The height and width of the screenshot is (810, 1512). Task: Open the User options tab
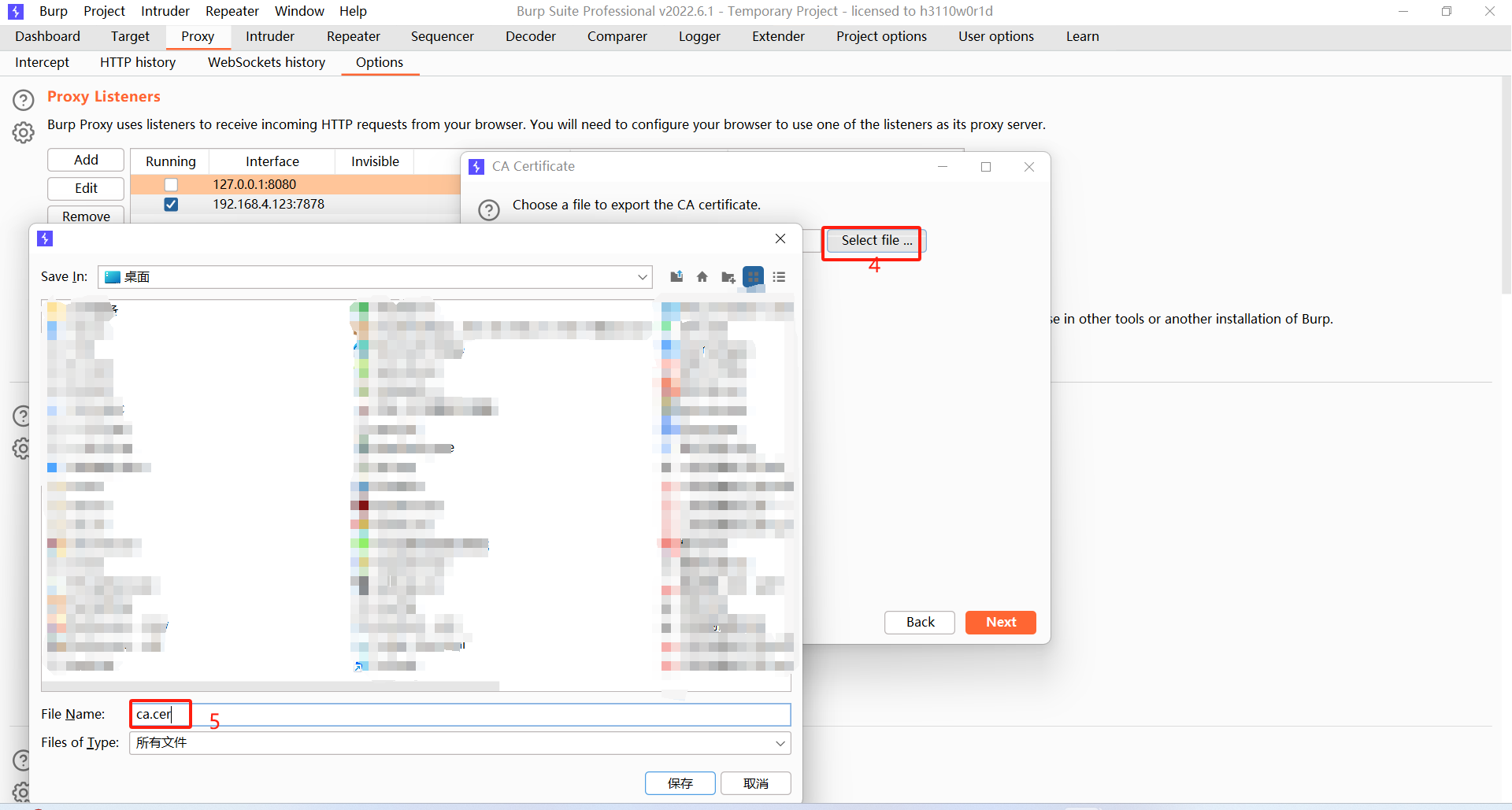click(x=996, y=36)
